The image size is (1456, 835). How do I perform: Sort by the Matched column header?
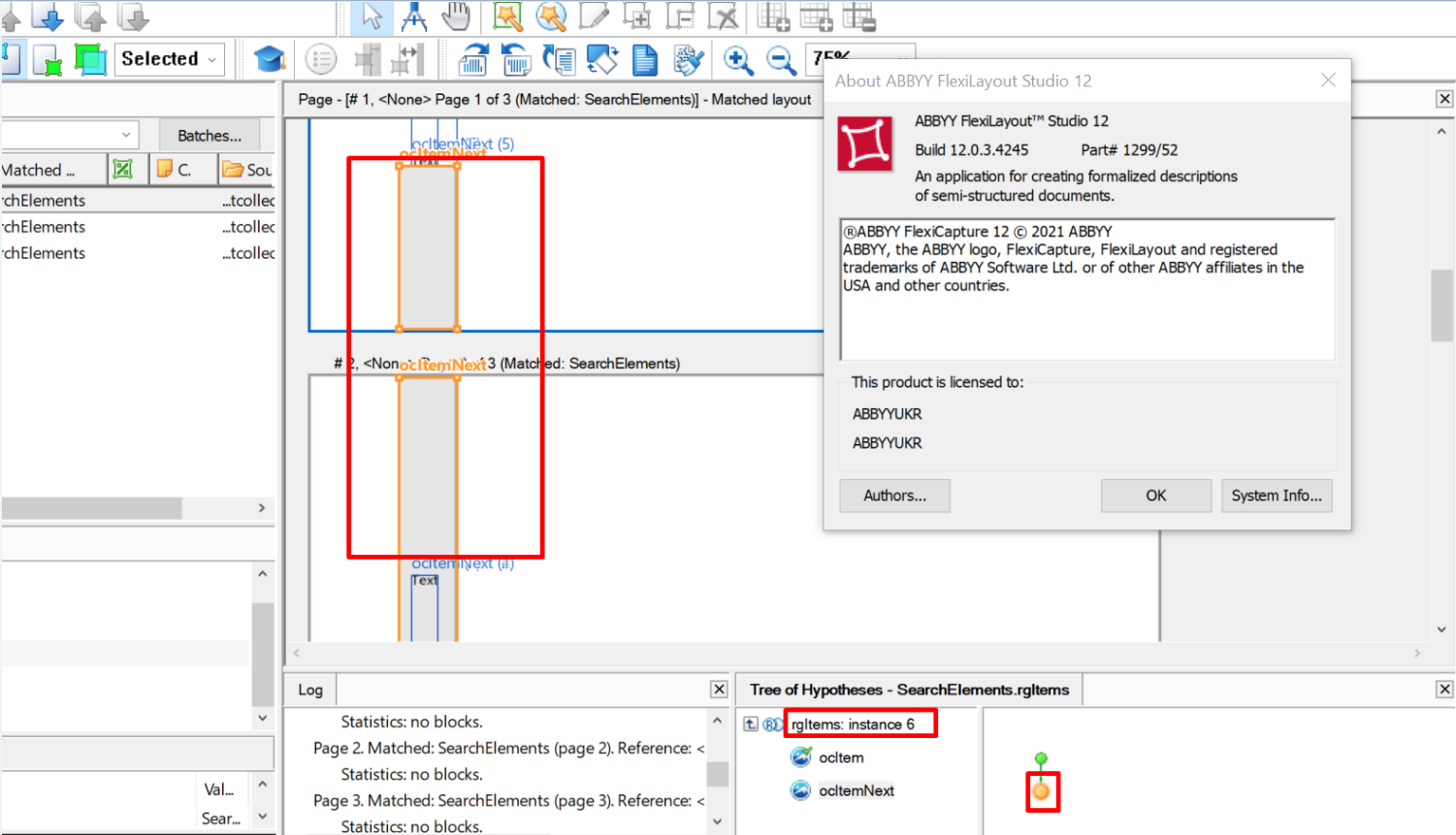pyautogui.click(x=52, y=170)
